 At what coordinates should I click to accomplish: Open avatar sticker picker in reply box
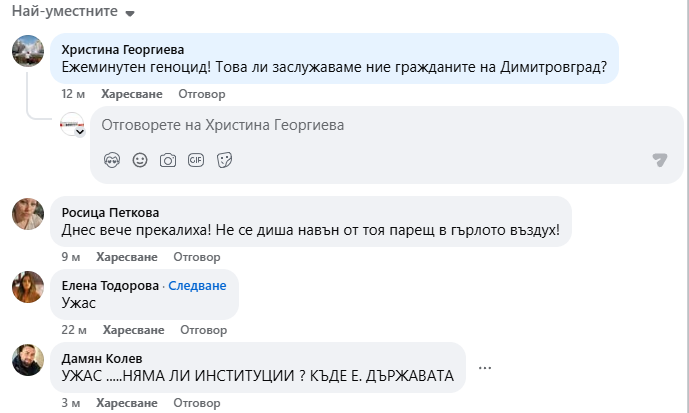112,160
